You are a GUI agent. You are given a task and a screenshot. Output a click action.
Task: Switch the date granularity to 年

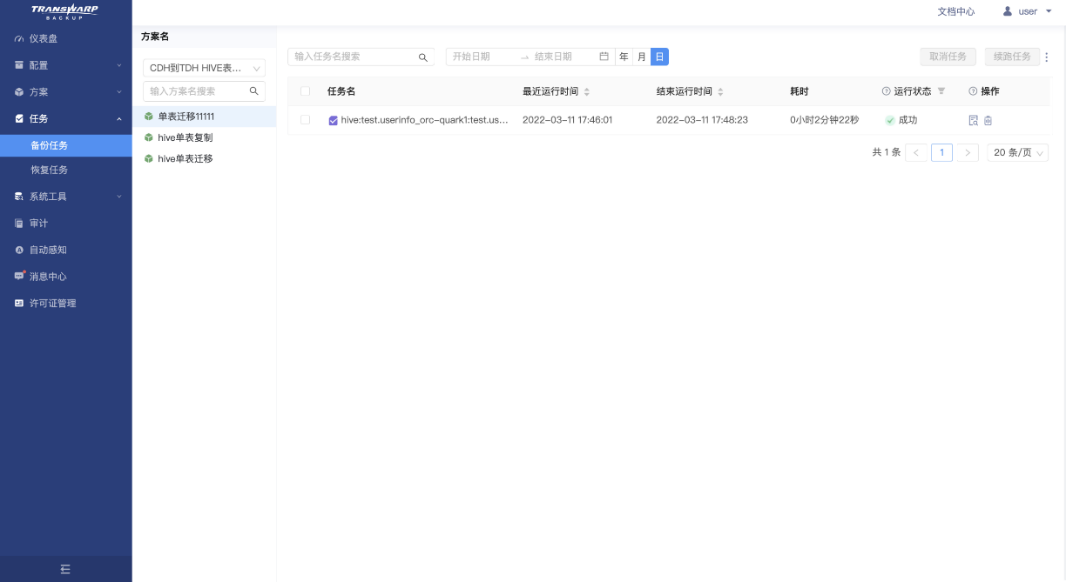click(623, 56)
